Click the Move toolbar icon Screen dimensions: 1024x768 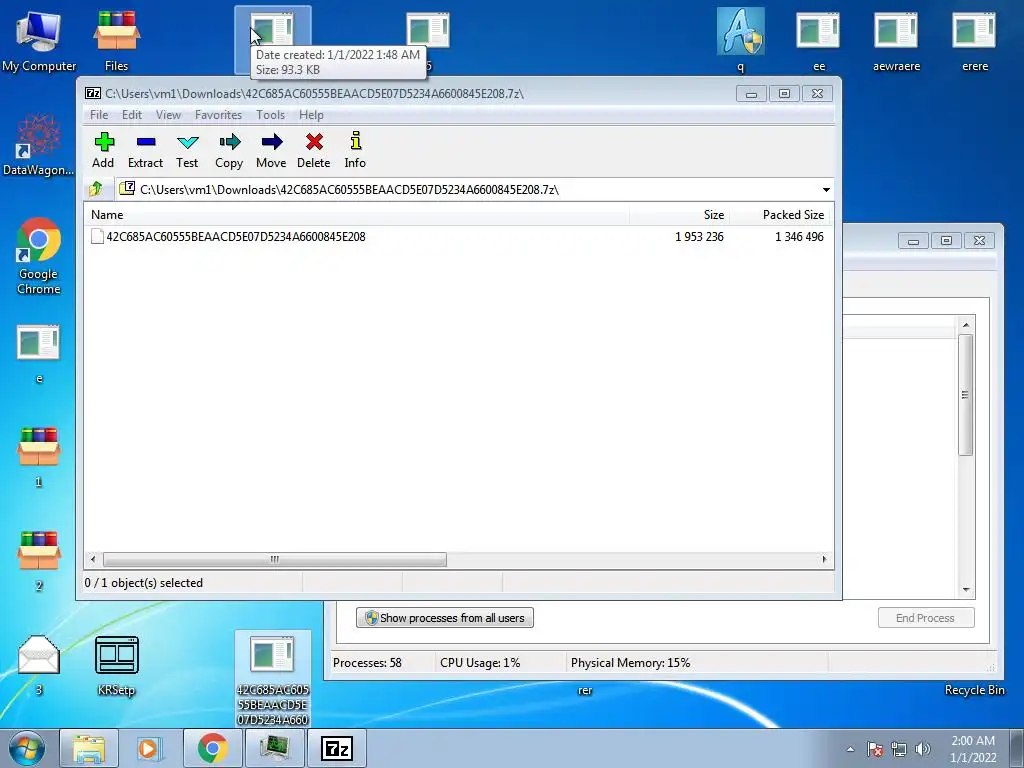[271, 150]
